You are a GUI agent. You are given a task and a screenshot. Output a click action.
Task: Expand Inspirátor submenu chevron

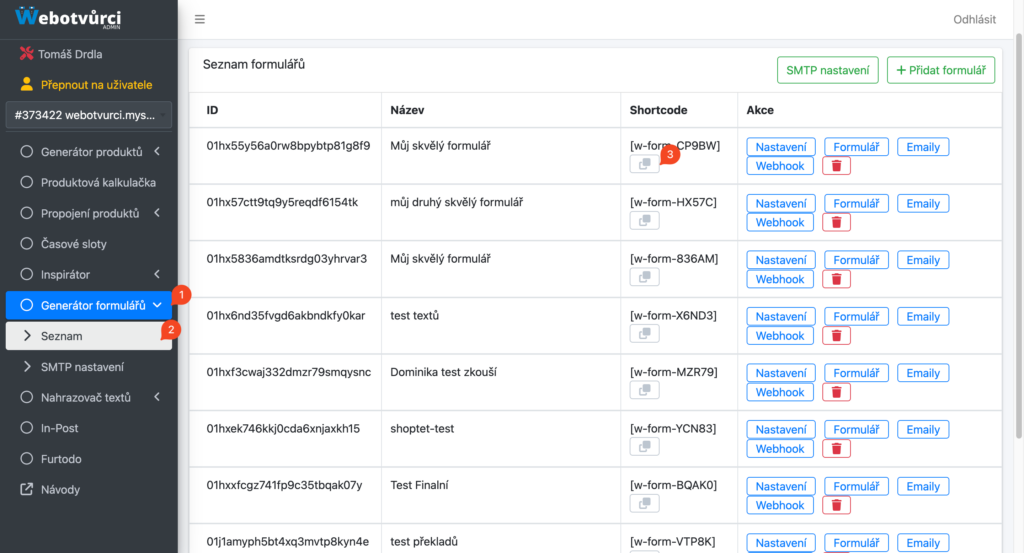157,274
